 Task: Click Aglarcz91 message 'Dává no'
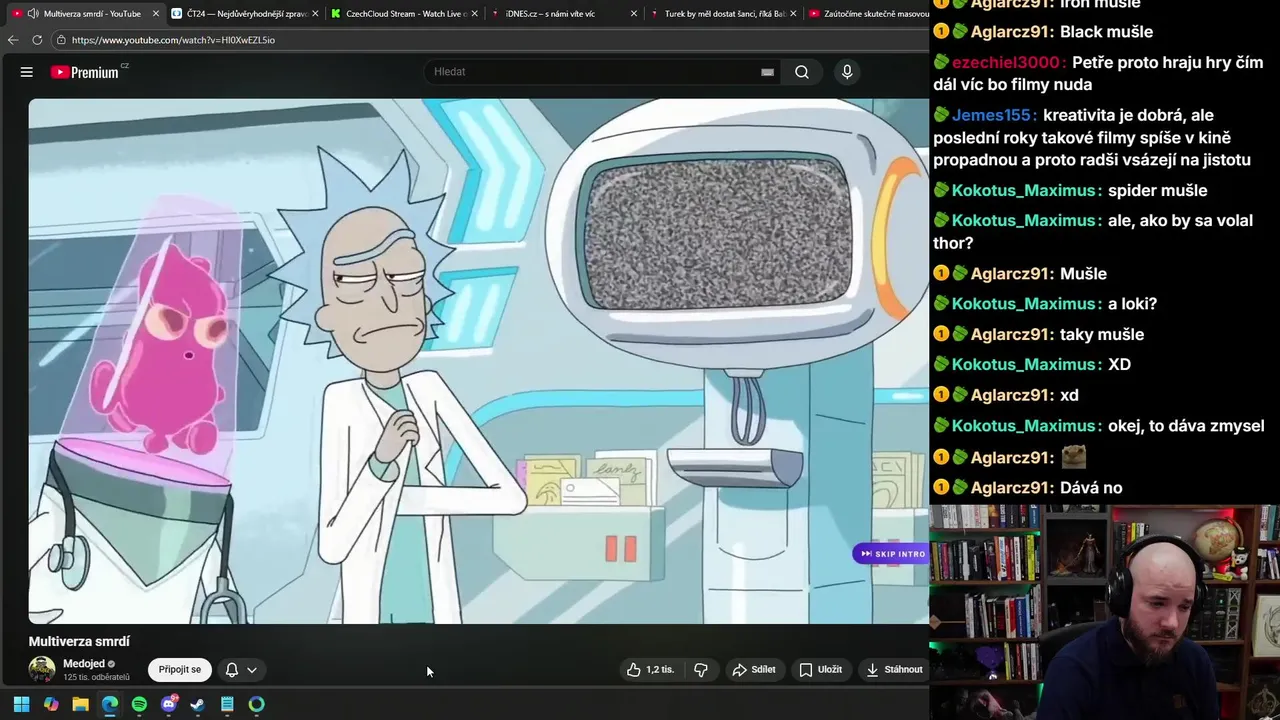coord(1091,488)
